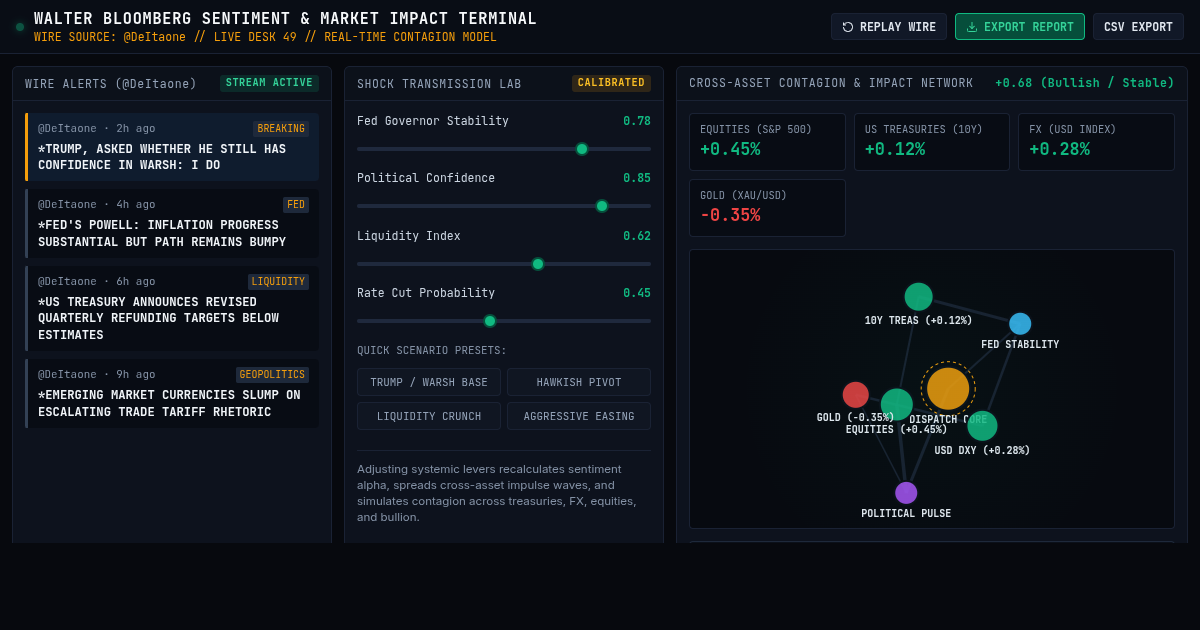1200x630 pixels.
Task: Apply the Aggressive Easing scenario preset
Action: coord(579,416)
